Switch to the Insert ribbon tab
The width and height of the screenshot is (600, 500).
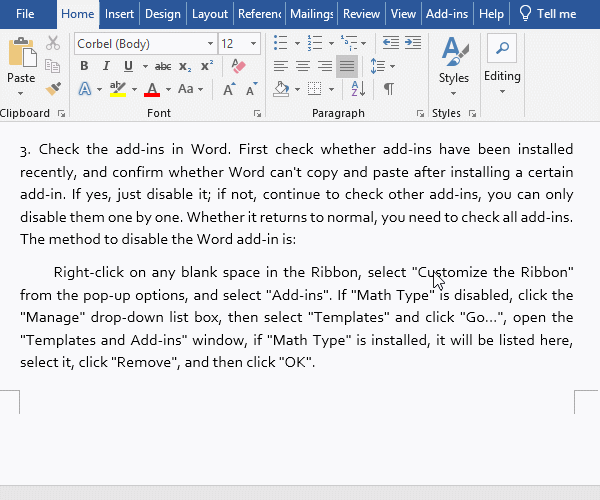[x=119, y=14]
